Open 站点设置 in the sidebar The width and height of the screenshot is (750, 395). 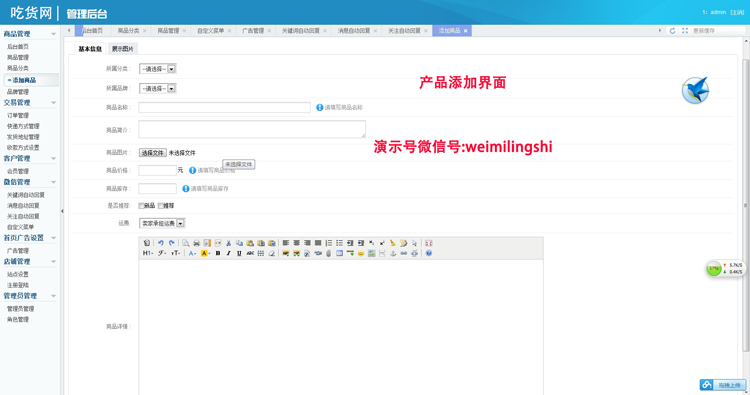(x=18, y=274)
